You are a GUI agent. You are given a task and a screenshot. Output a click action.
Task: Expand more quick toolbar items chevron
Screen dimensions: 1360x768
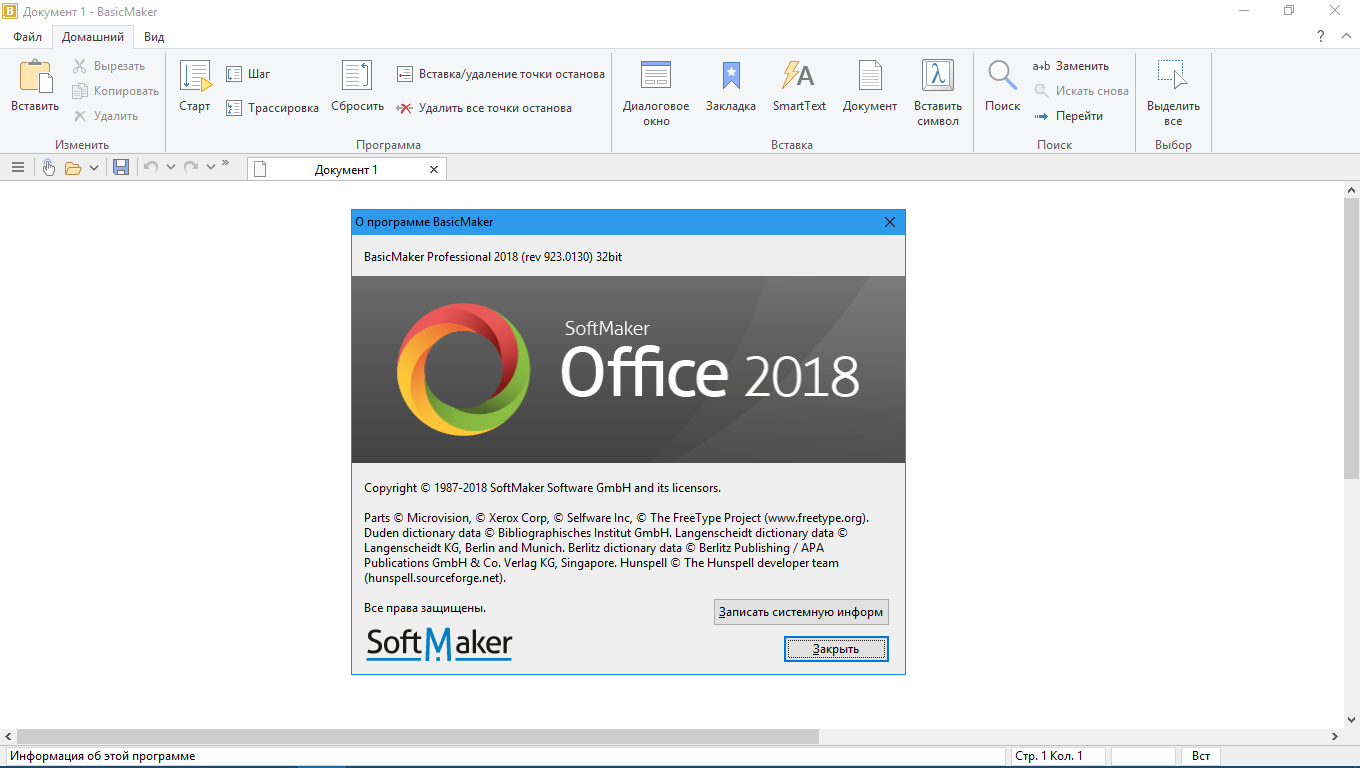[225, 163]
